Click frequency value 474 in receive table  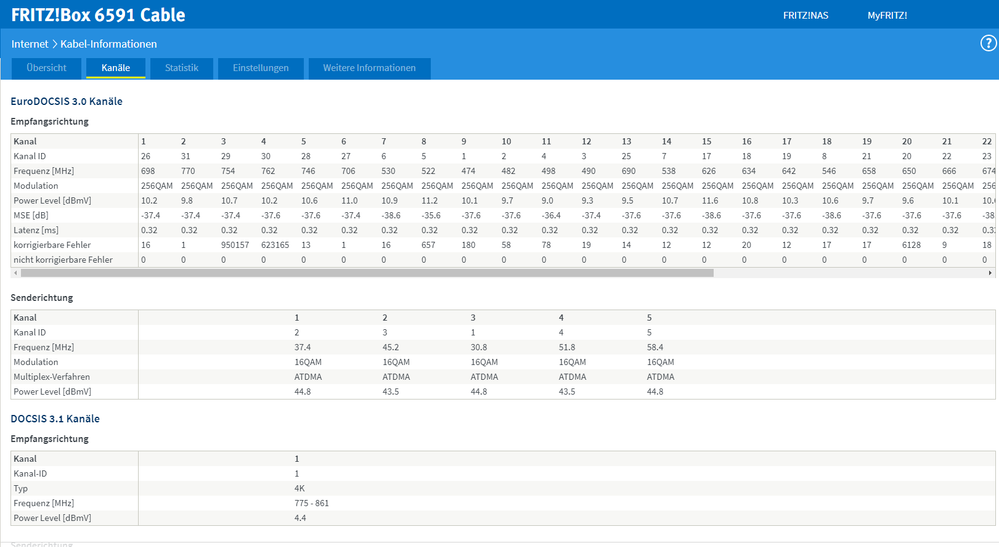coord(468,171)
